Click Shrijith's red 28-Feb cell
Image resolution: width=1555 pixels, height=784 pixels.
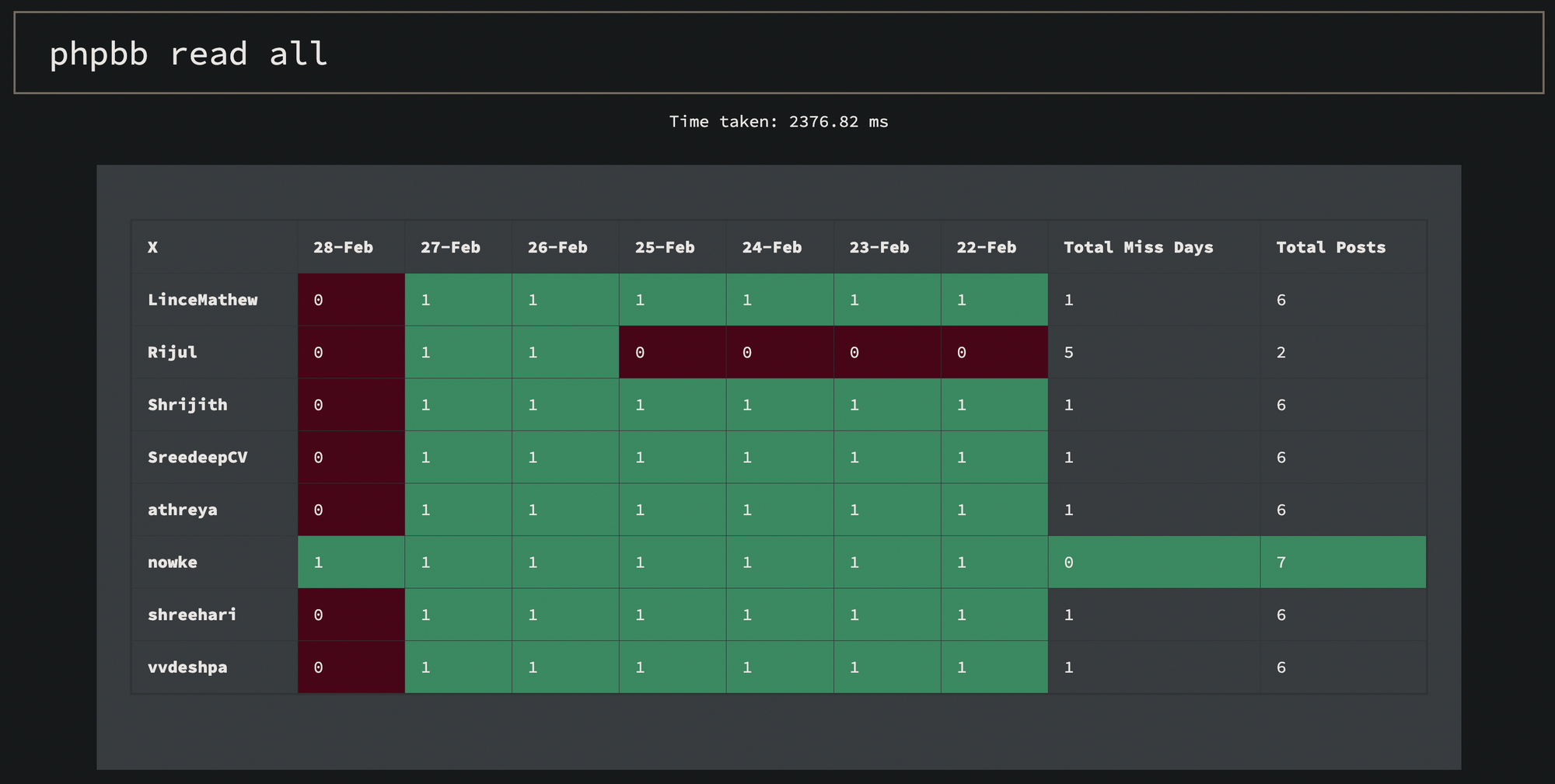pyautogui.click(x=351, y=405)
